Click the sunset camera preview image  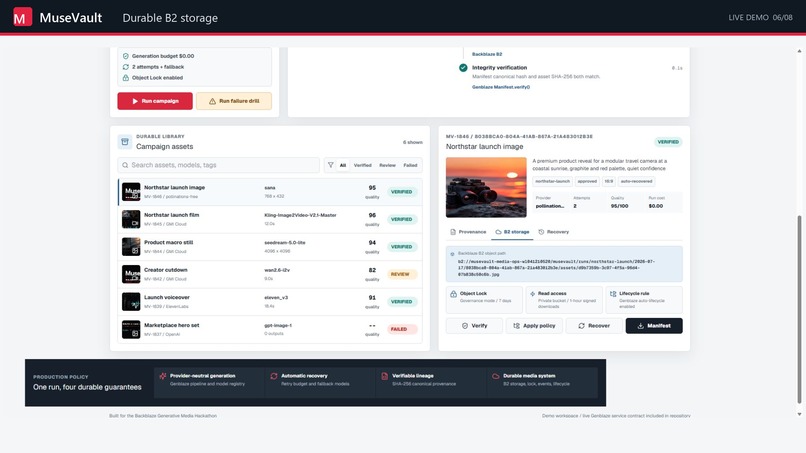[486, 187]
